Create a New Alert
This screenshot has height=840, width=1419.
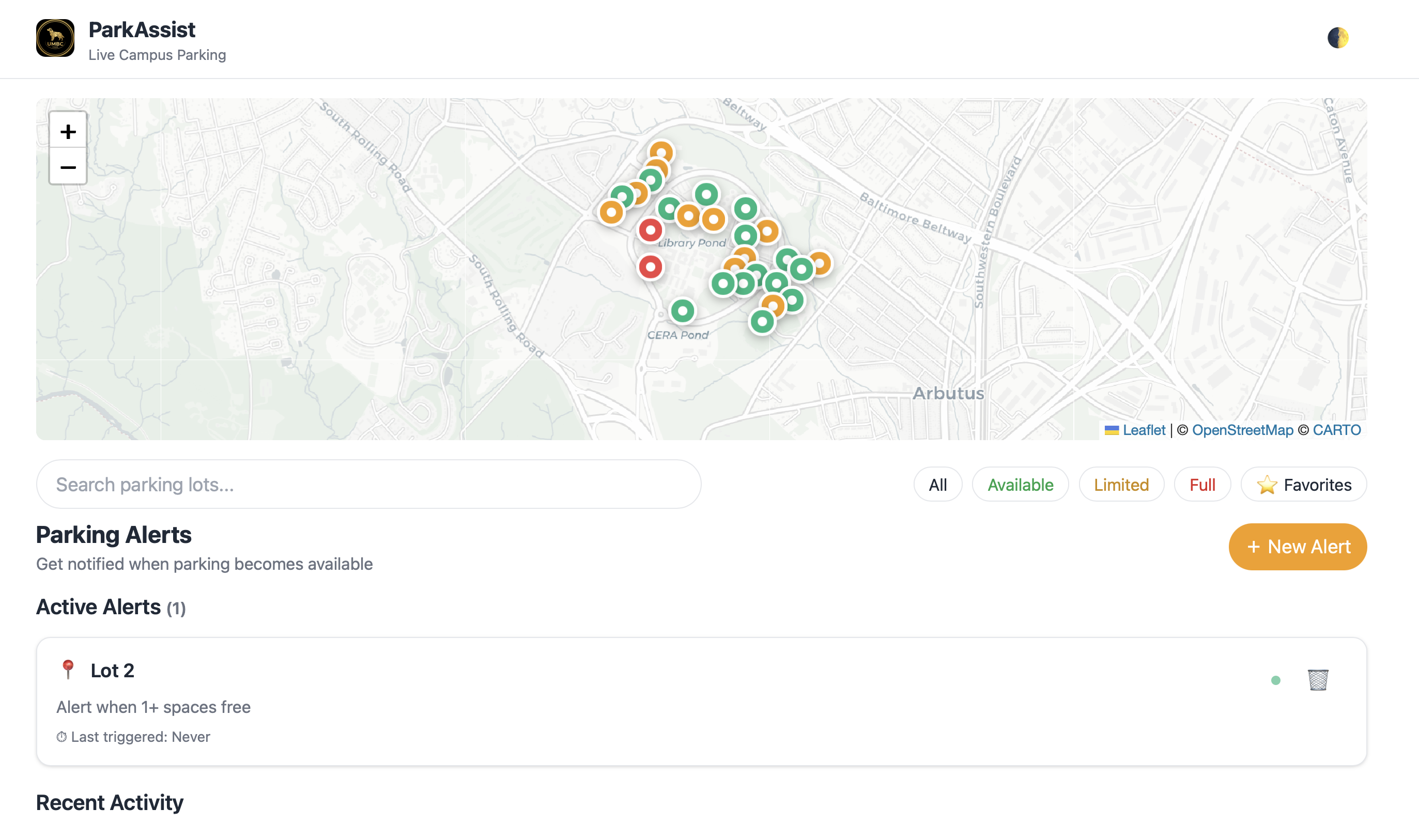[x=1298, y=546]
